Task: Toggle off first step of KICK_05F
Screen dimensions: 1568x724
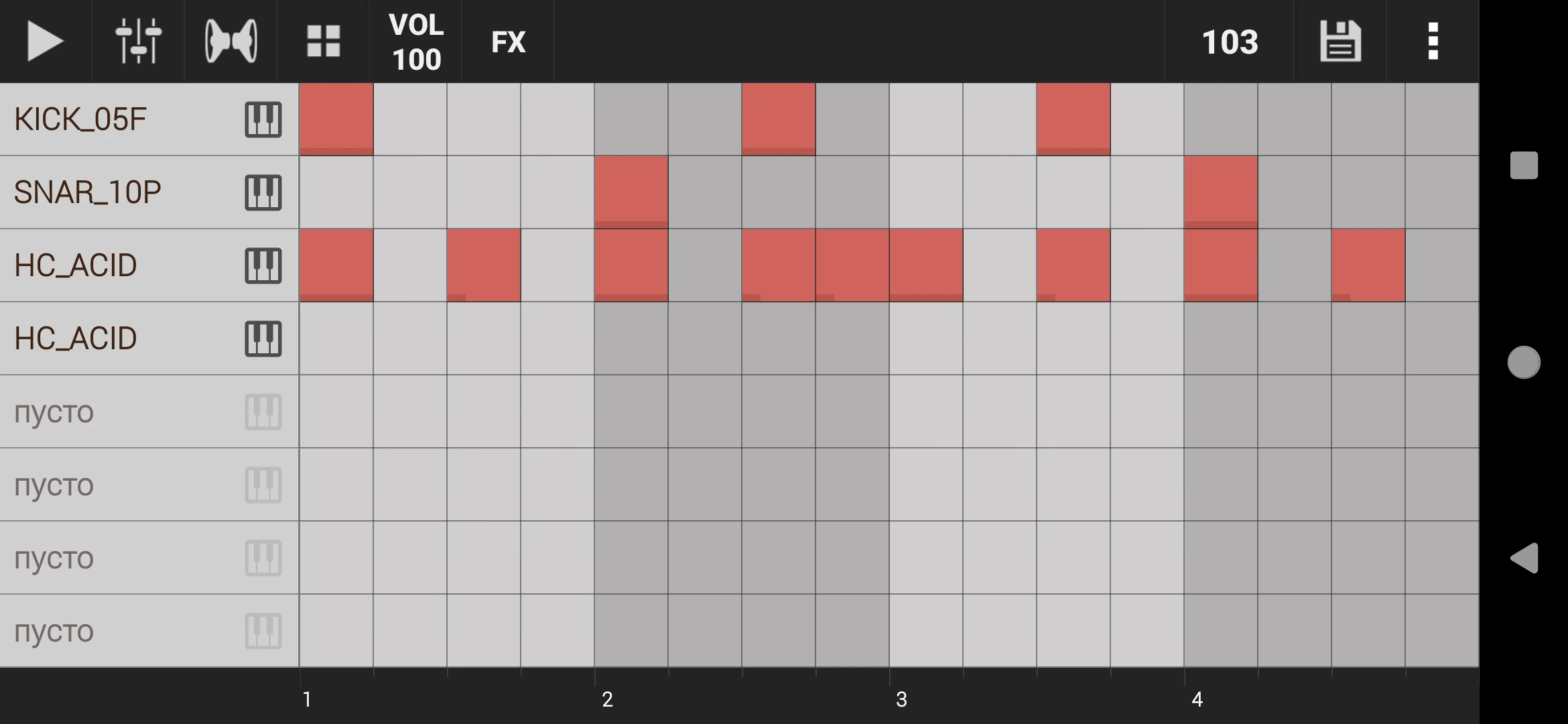Action: pyautogui.click(x=336, y=119)
